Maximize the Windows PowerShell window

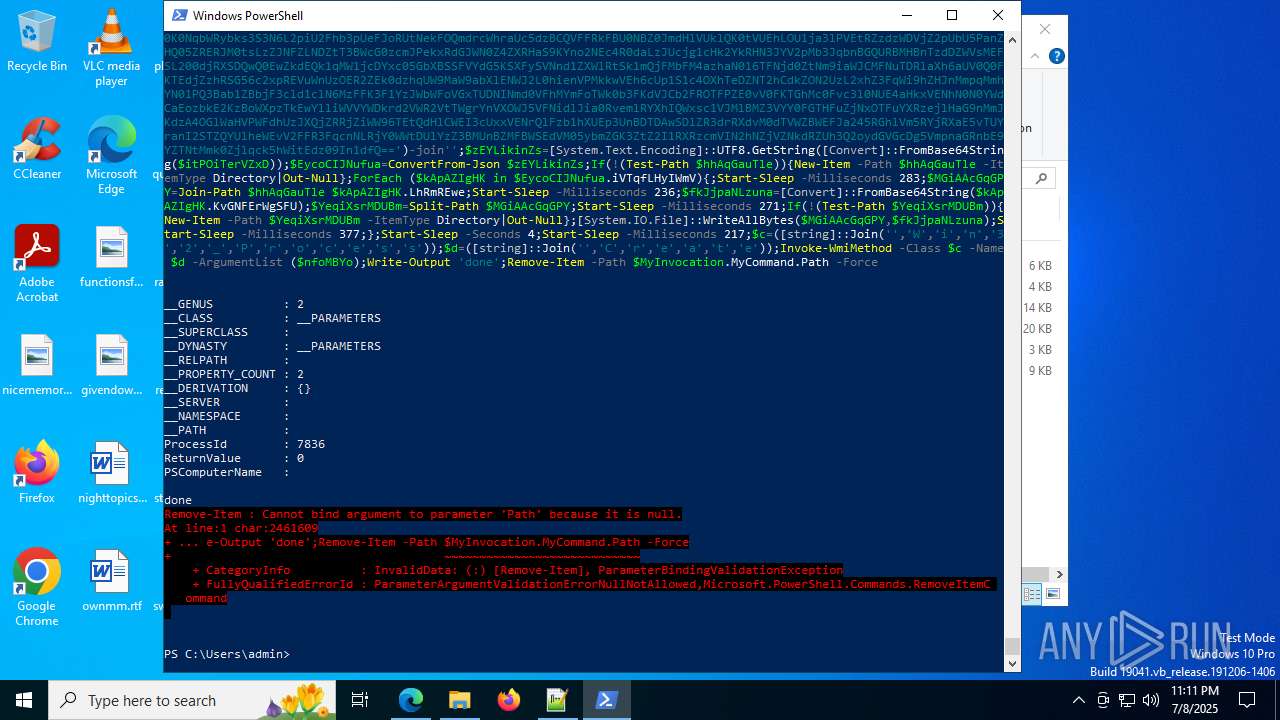(x=952, y=15)
